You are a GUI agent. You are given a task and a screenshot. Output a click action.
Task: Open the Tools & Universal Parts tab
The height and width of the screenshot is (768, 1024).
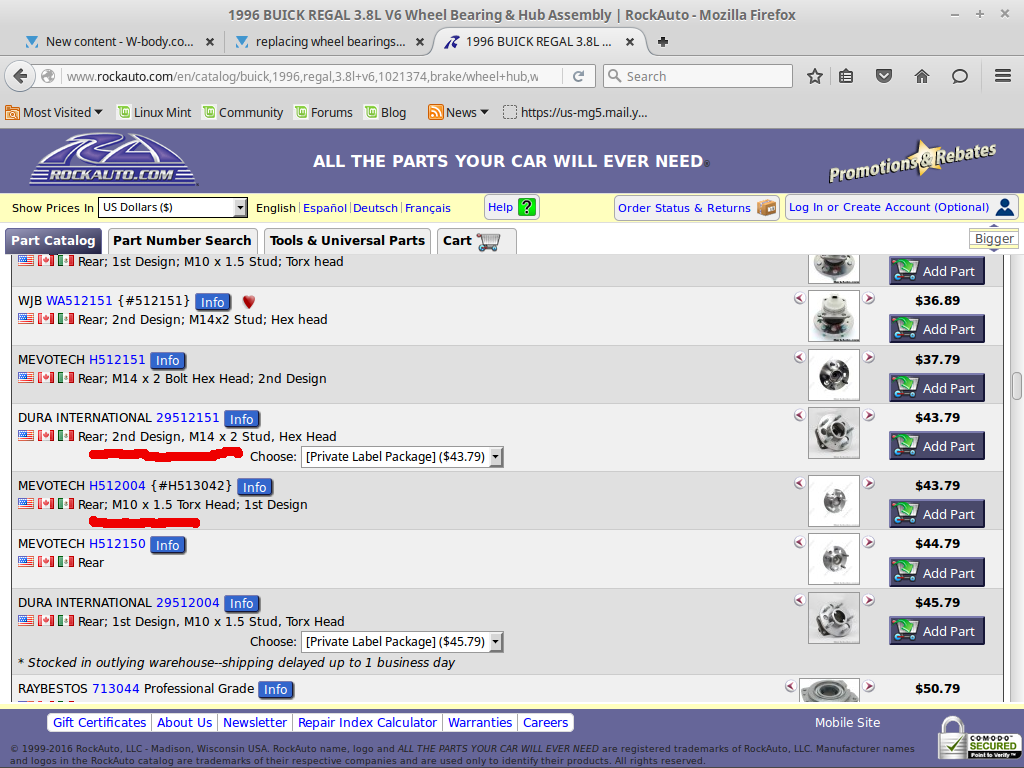click(x=347, y=241)
